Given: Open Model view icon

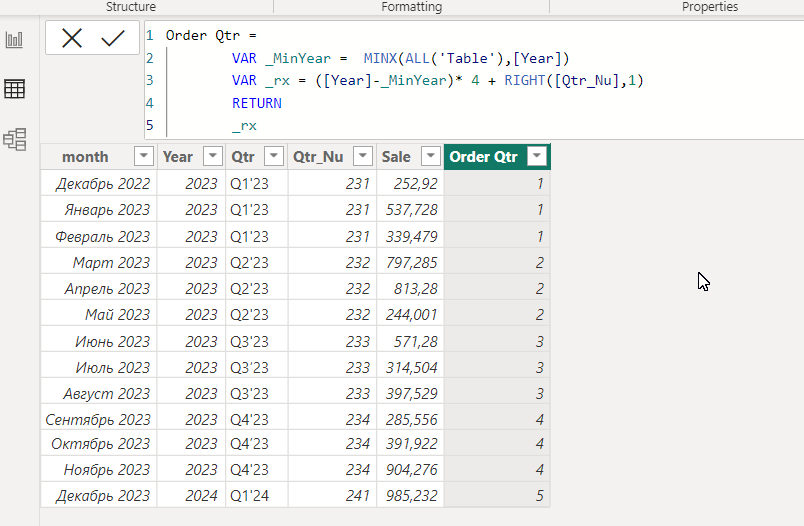Looking at the screenshot, I should (x=14, y=139).
